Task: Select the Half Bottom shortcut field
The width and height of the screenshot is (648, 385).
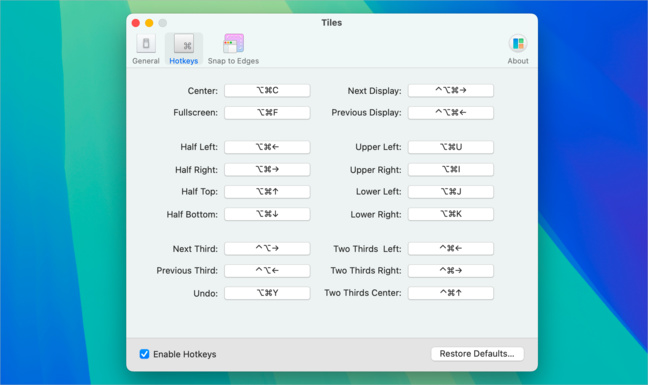Action: click(267, 214)
